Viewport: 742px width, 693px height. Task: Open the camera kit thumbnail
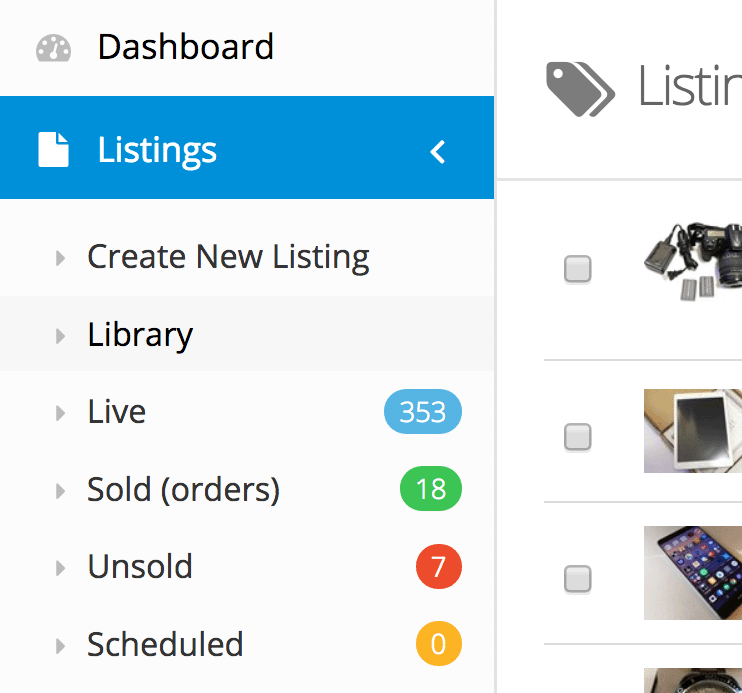692,265
